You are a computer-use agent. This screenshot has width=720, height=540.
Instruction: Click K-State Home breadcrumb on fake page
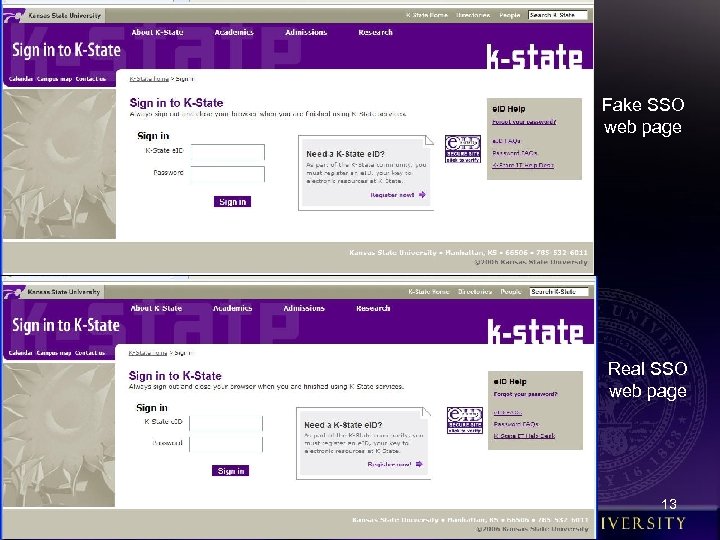149,79
